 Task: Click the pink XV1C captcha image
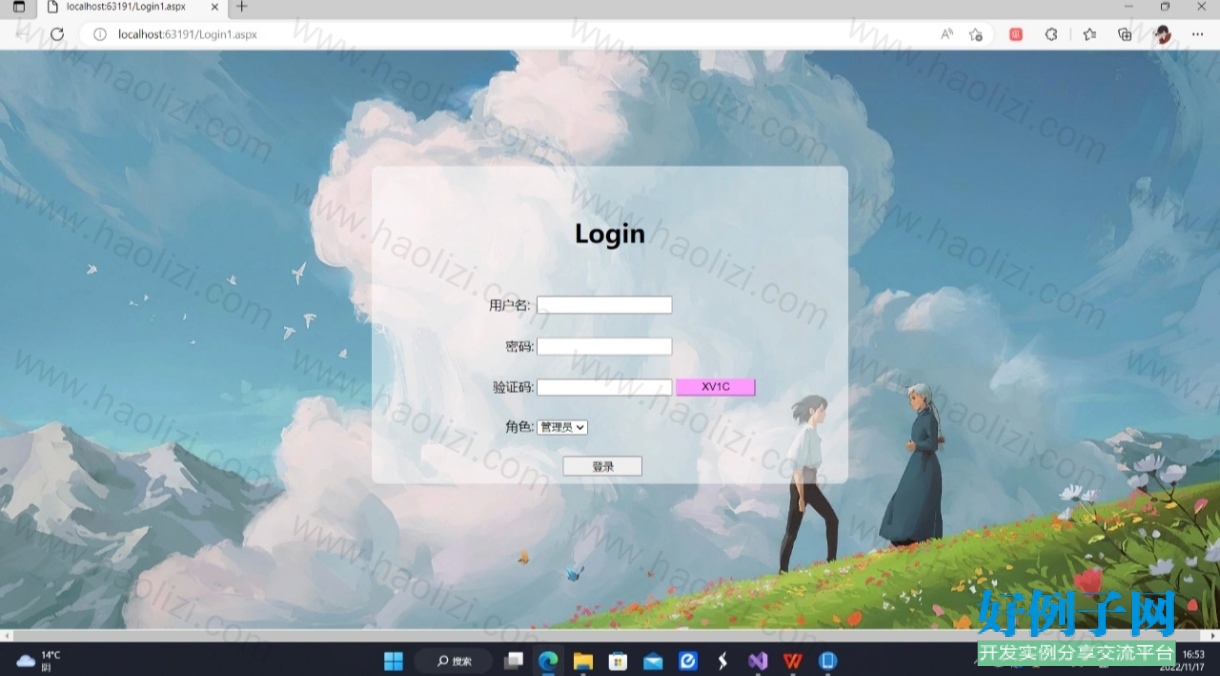(716, 387)
